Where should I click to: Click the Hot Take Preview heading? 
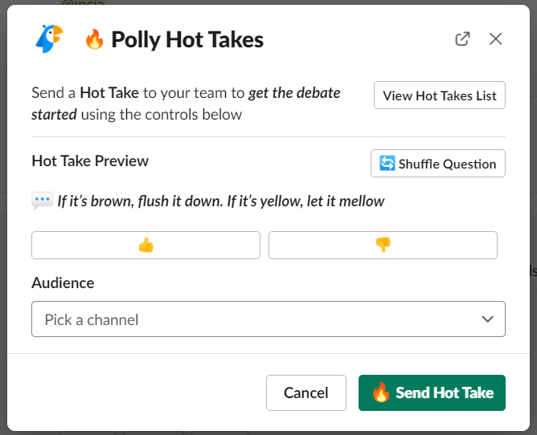tap(90, 161)
